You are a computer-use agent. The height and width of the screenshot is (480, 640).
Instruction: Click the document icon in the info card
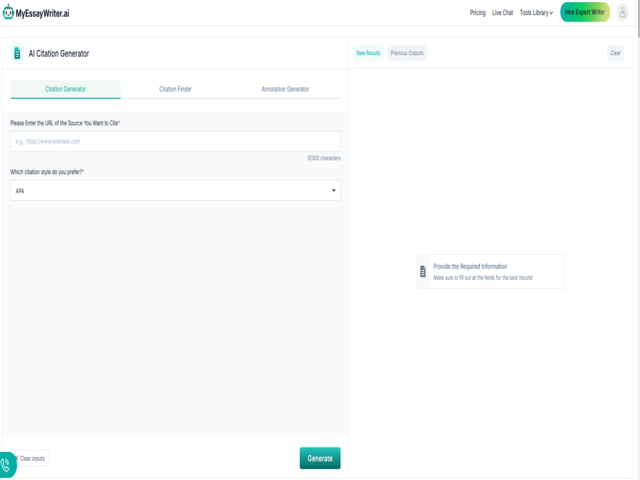[423, 271]
